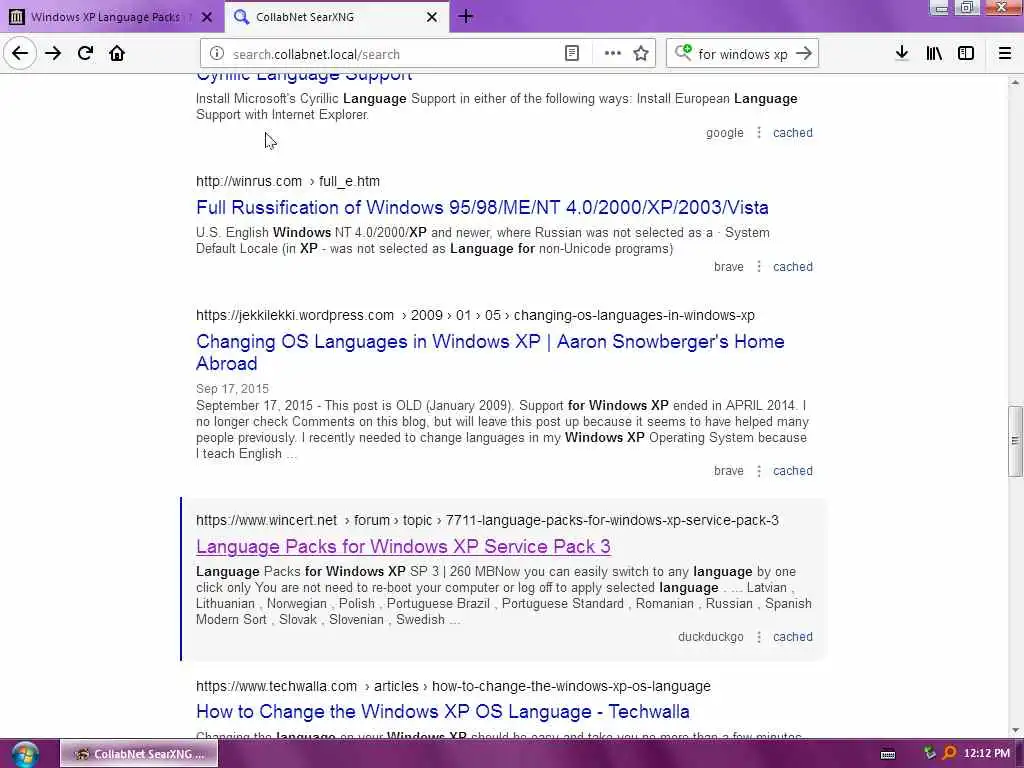Toggle reader view in address bar
Image resolution: width=1024 pixels, height=768 pixels.
click(x=571, y=54)
